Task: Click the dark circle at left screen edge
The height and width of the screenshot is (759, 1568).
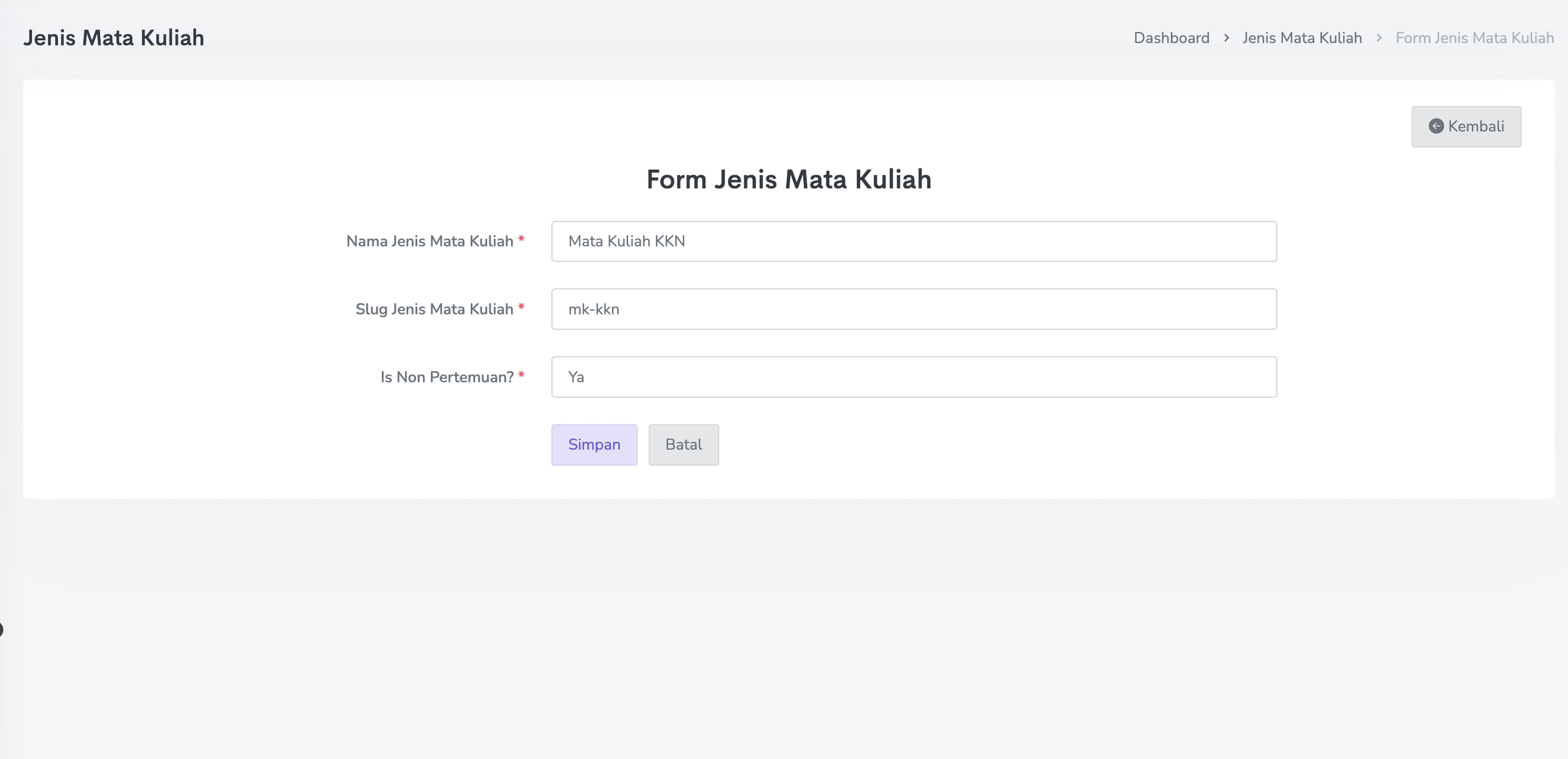Action: pos(1,630)
